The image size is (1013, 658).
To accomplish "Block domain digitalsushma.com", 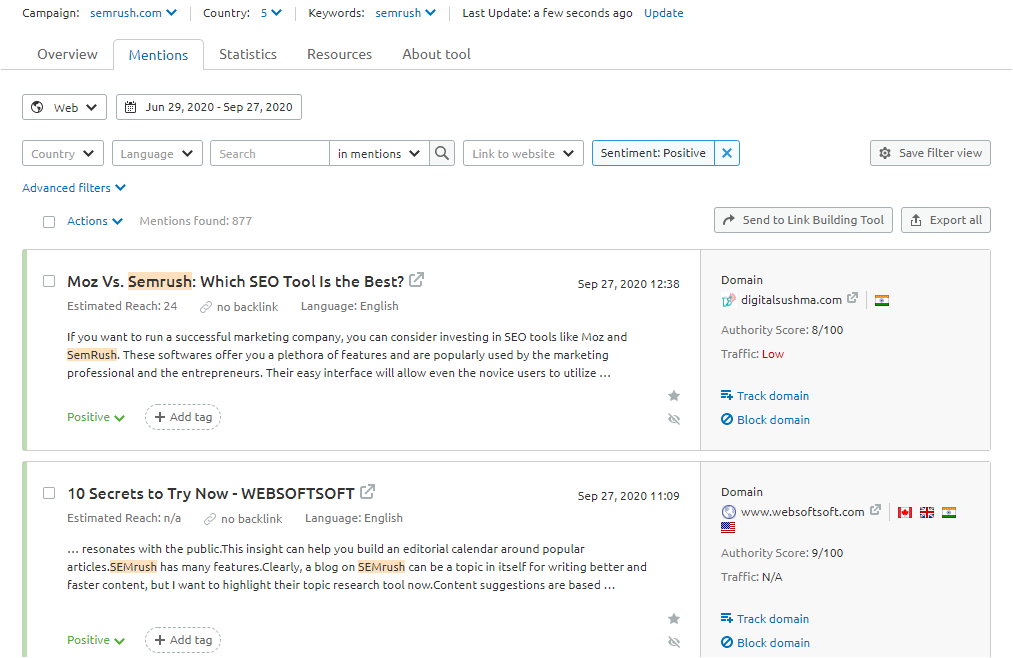I will tap(766, 420).
